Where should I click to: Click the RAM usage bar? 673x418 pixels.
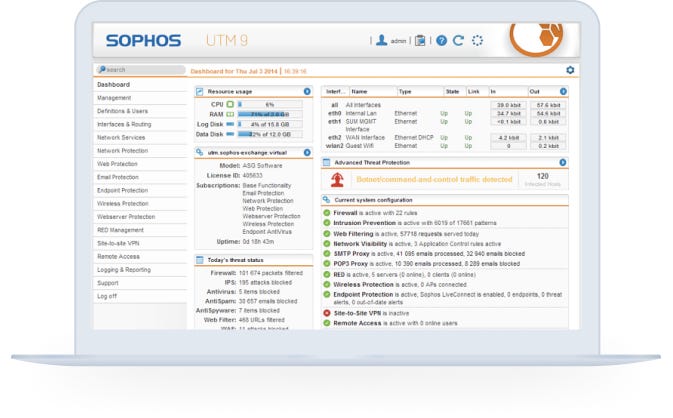[270, 114]
